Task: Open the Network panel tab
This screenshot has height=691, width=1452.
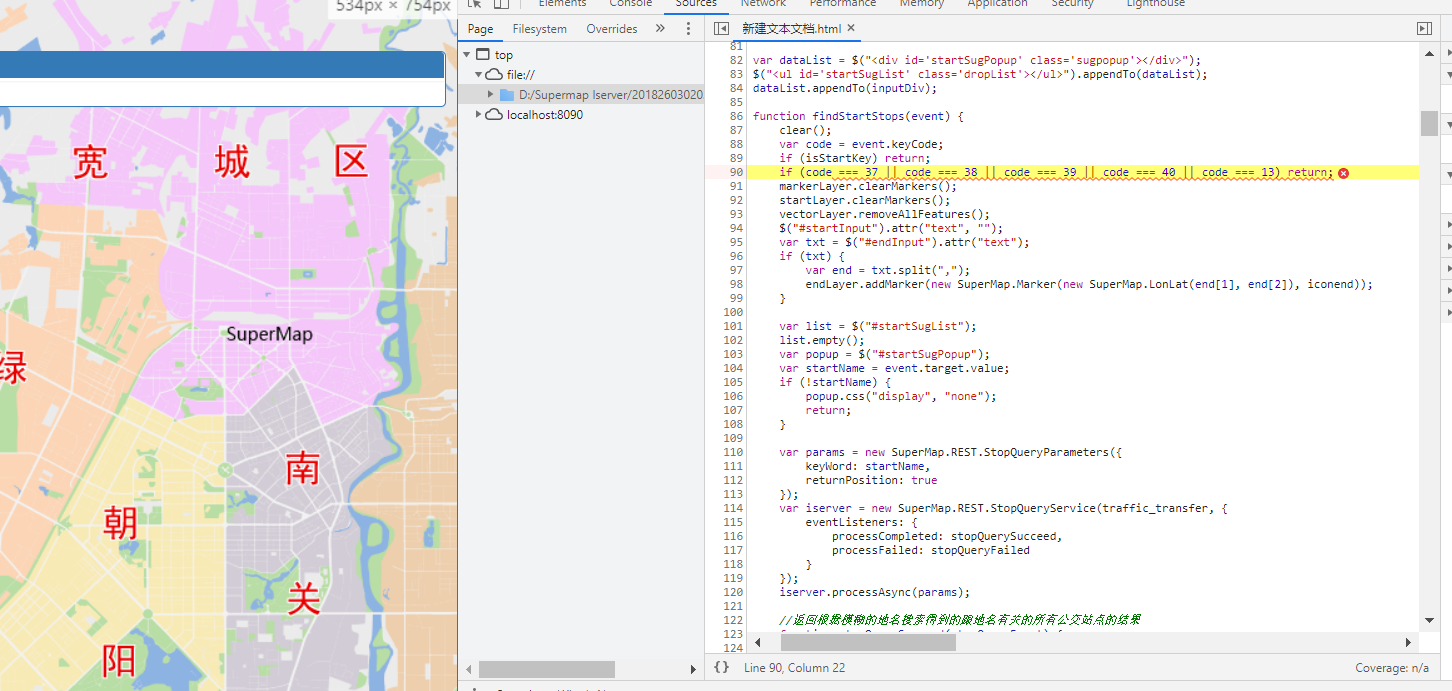Action: 764,5
